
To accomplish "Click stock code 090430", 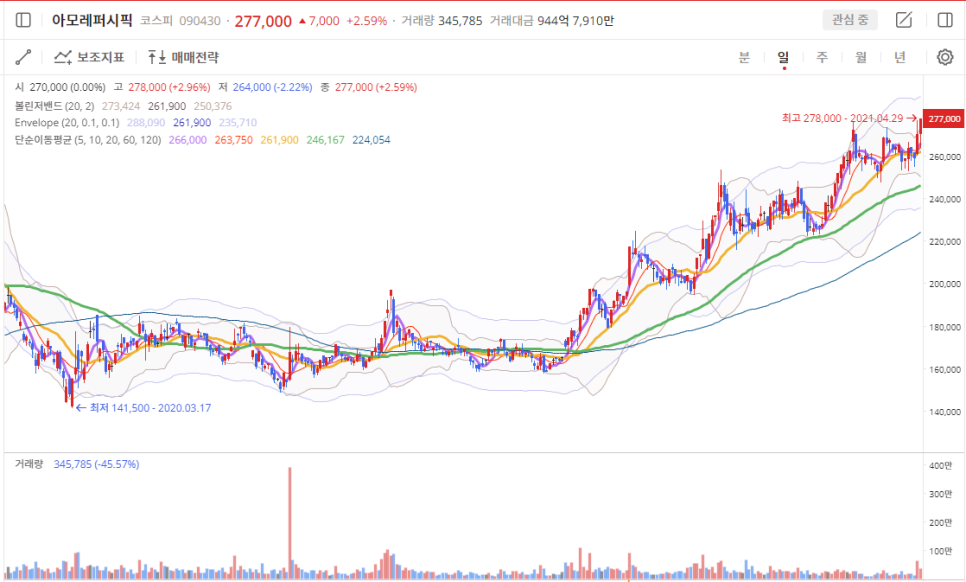I will pyautogui.click(x=200, y=21).
